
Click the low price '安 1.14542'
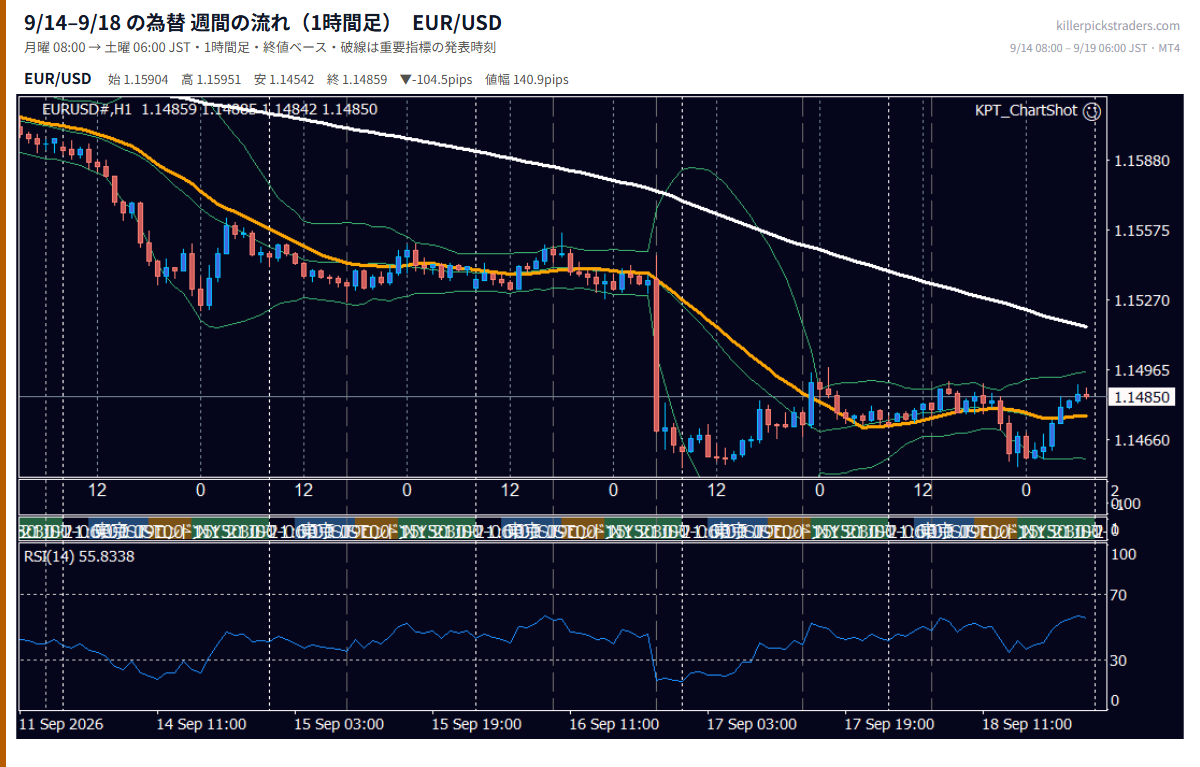(285, 80)
